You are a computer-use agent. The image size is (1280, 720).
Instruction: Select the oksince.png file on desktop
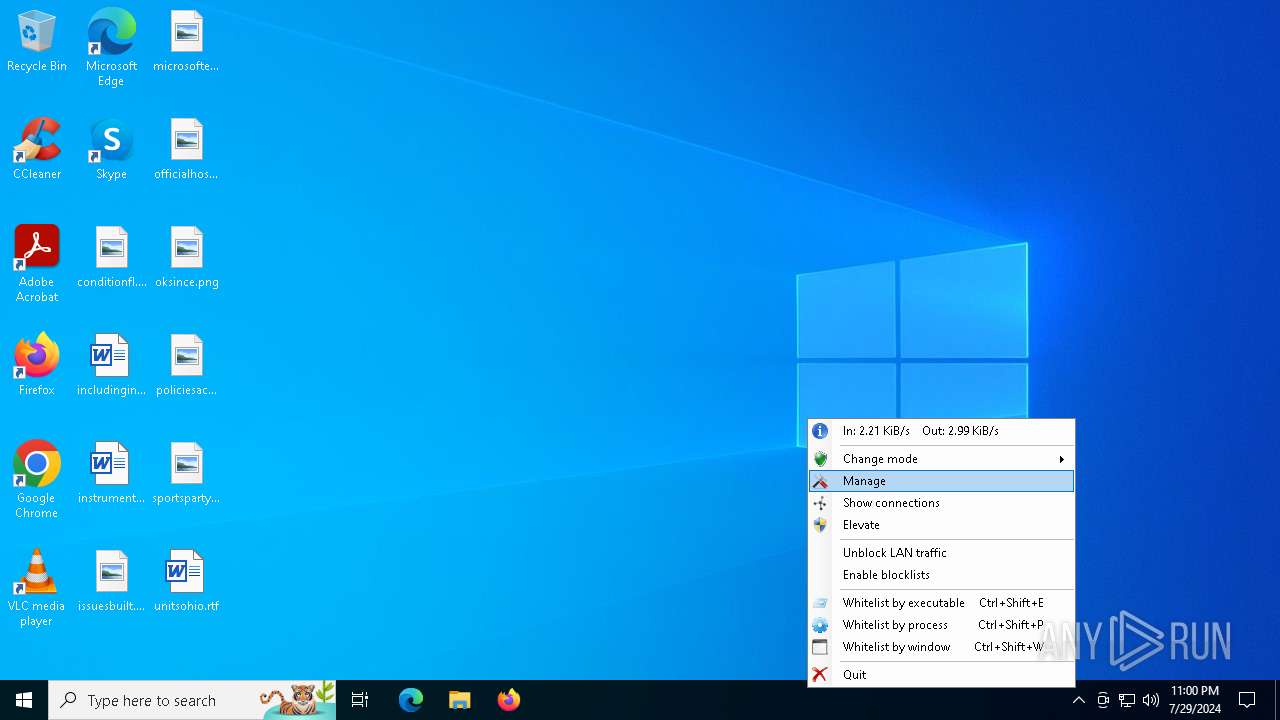186,258
